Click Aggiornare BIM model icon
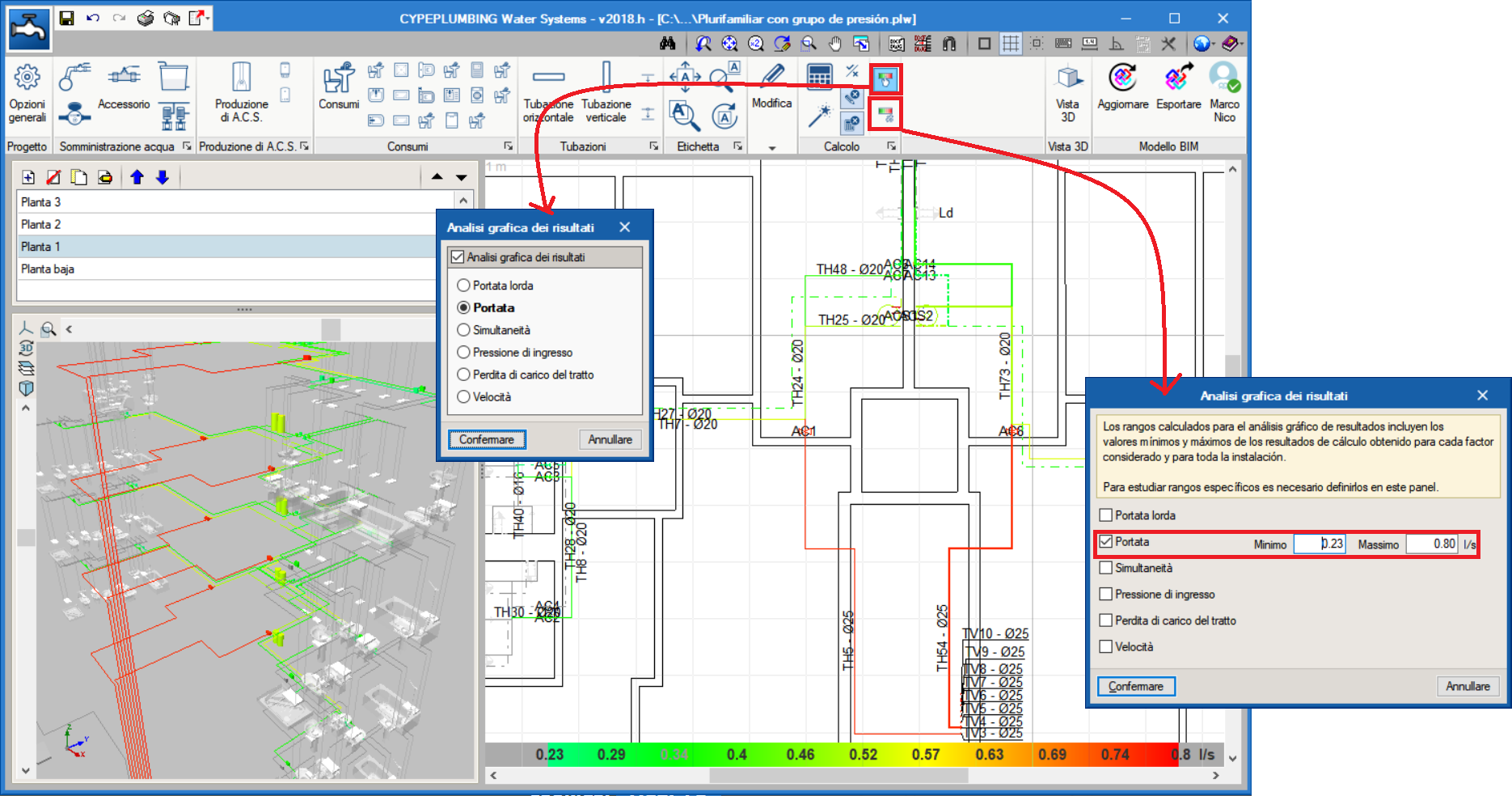 pyautogui.click(x=1122, y=86)
